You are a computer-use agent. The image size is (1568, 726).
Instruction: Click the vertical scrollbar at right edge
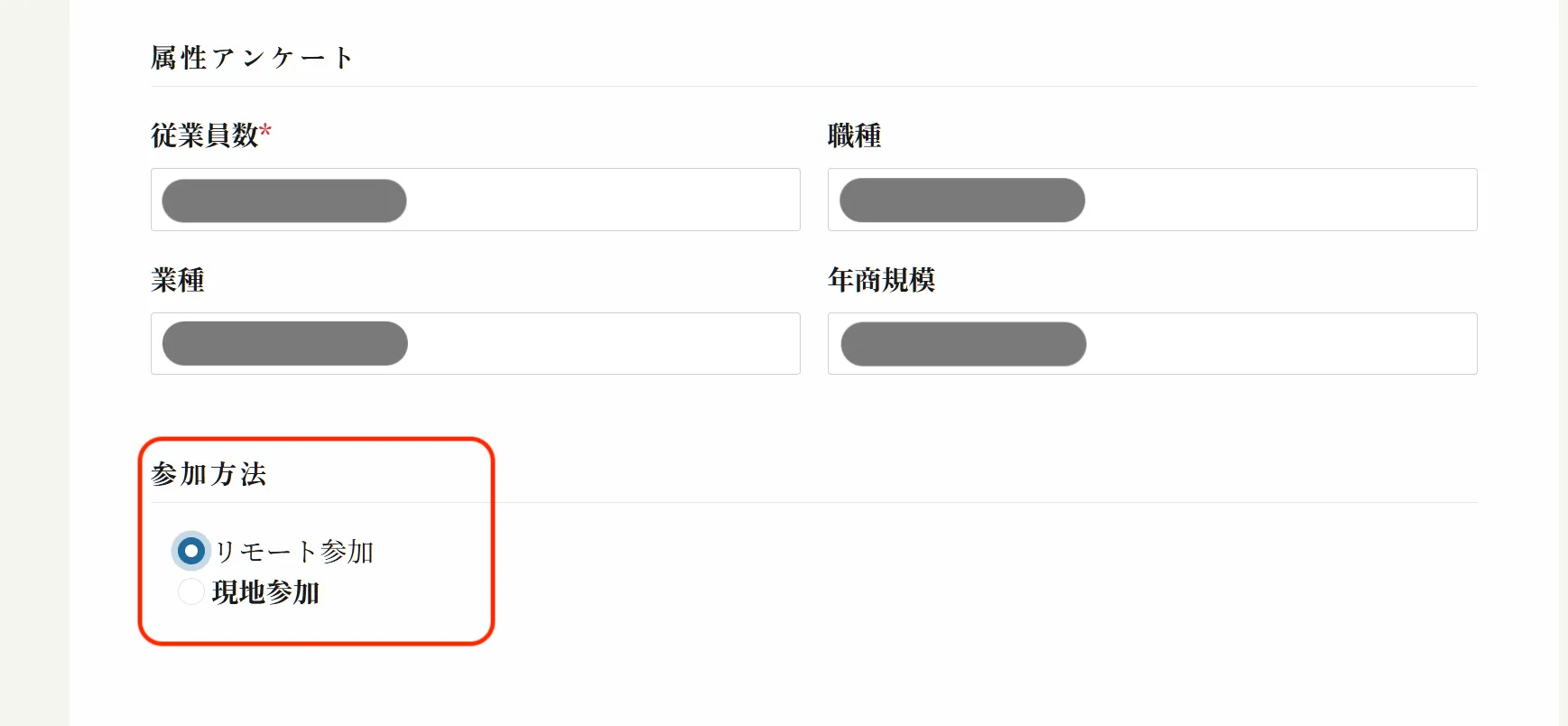pos(1563,361)
